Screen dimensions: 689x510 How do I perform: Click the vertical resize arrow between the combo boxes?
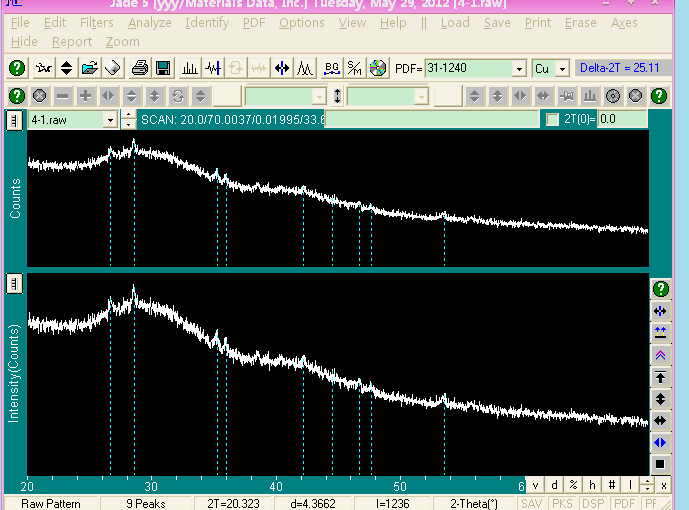click(337, 96)
